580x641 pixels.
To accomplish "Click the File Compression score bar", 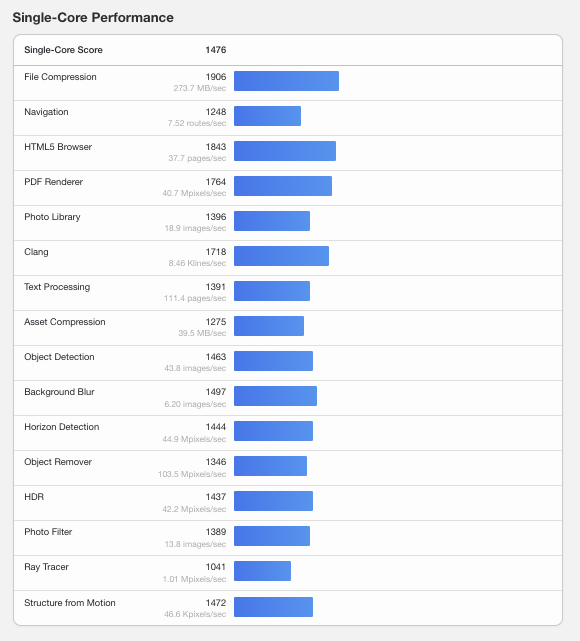I will pyautogui.click(x=286, y=81).
